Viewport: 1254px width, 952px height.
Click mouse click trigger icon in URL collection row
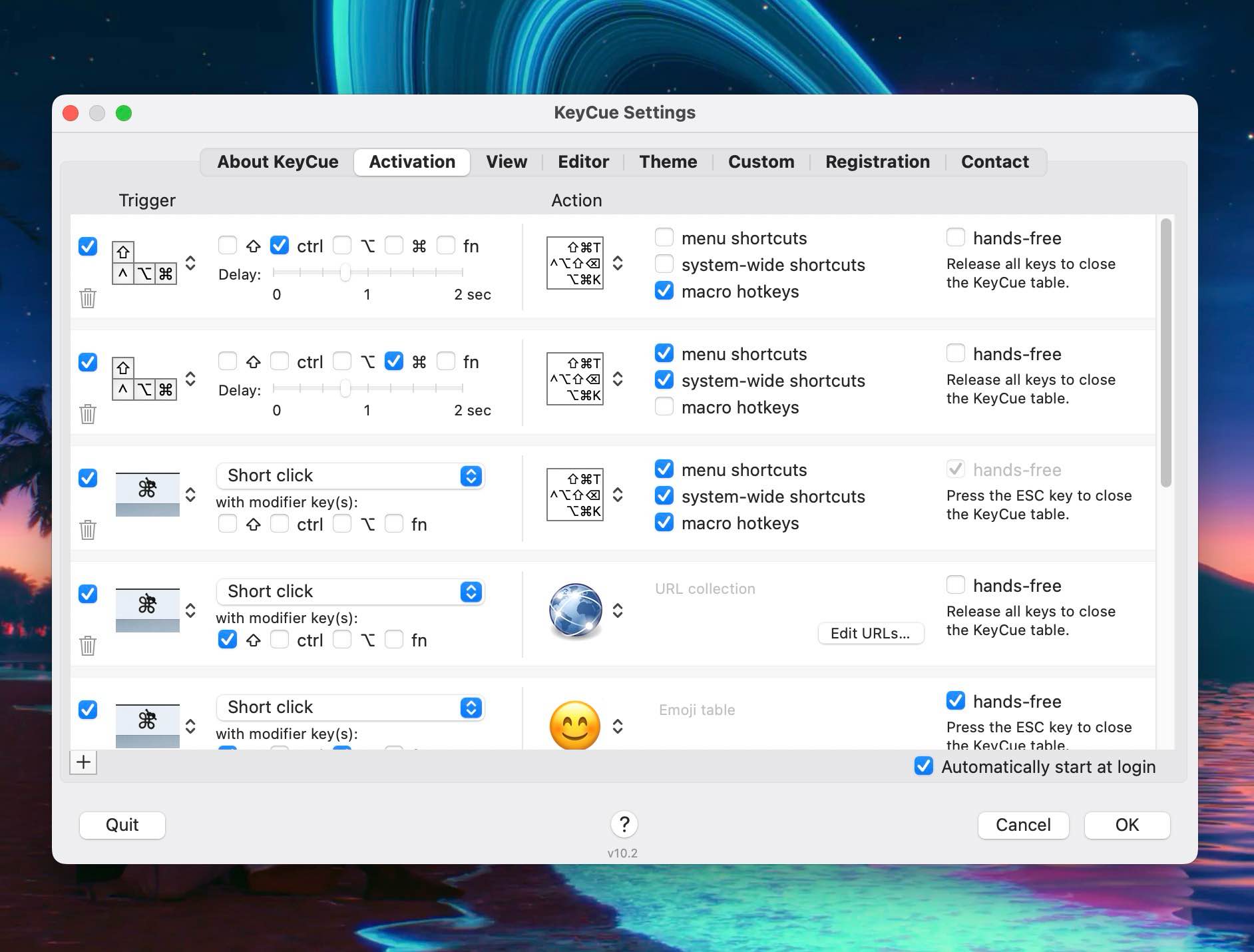coord(148,610)
